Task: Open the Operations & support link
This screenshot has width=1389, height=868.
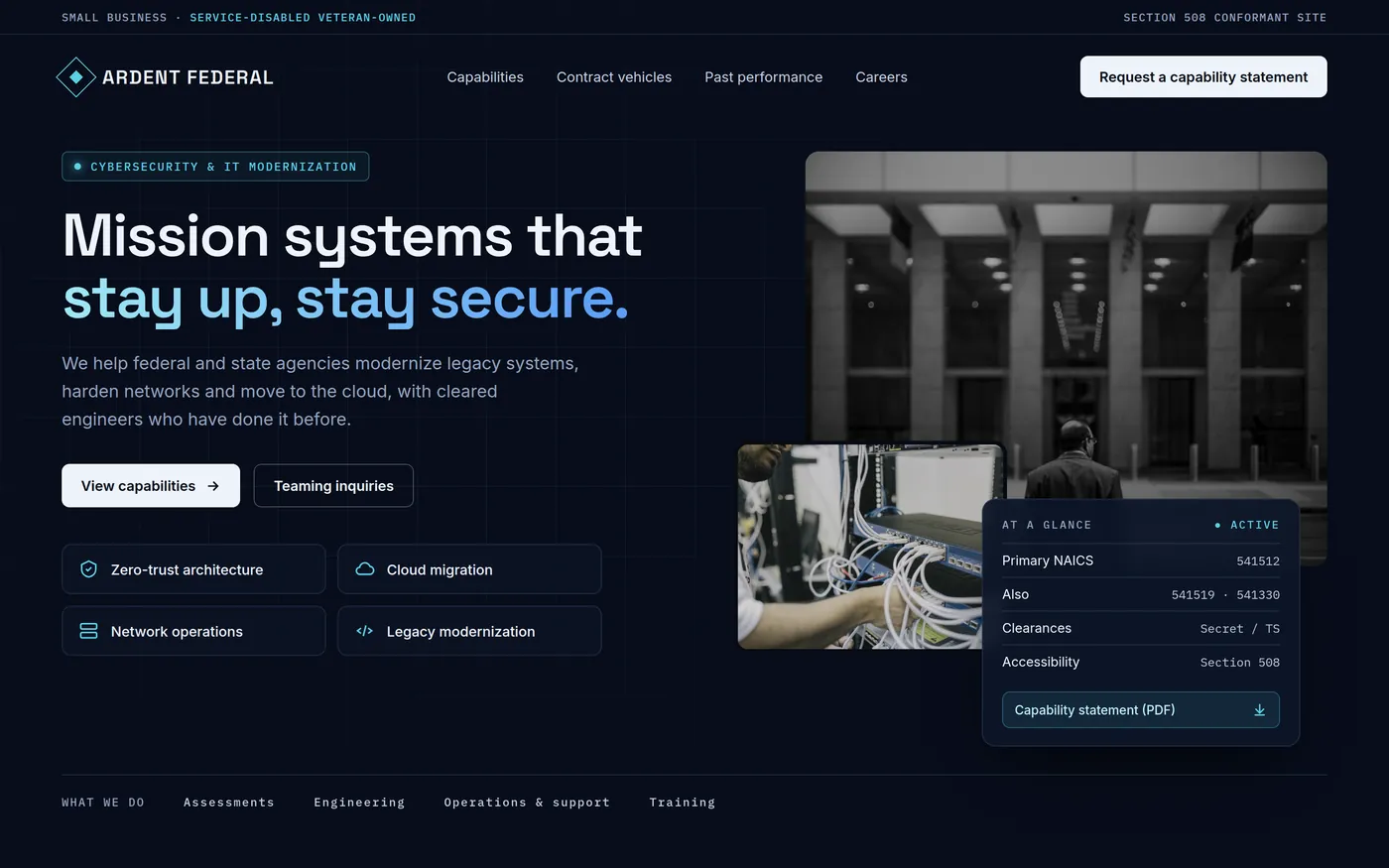Action: (527, 803)
